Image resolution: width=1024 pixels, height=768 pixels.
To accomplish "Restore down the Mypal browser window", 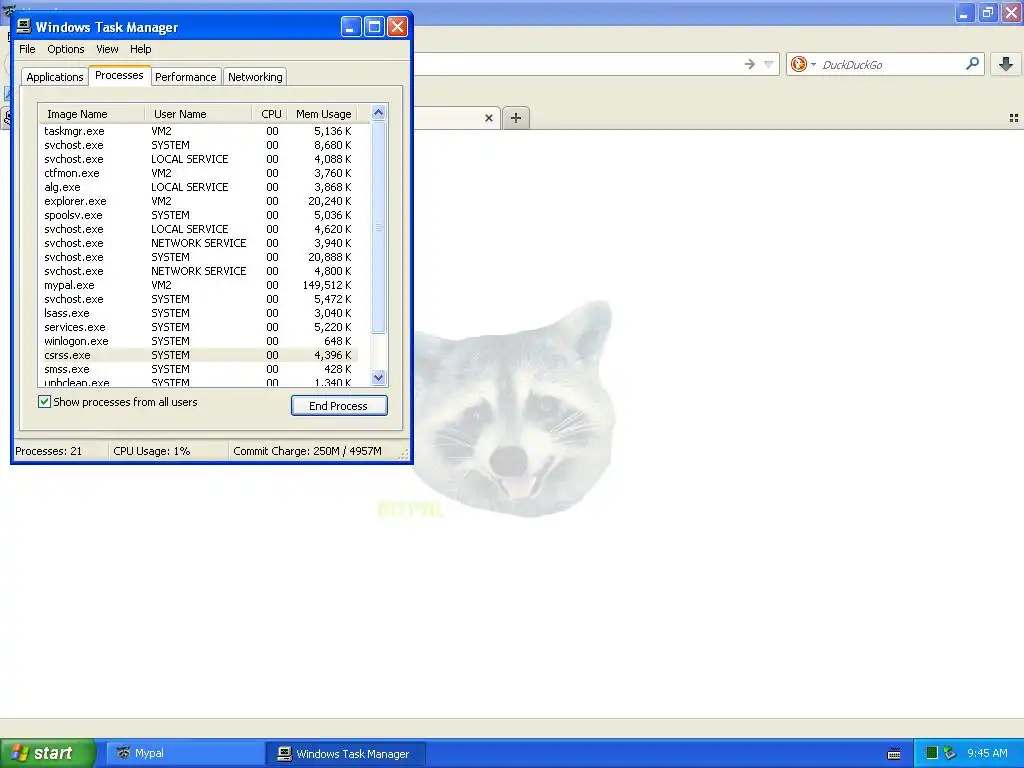I will pos(988,12).
